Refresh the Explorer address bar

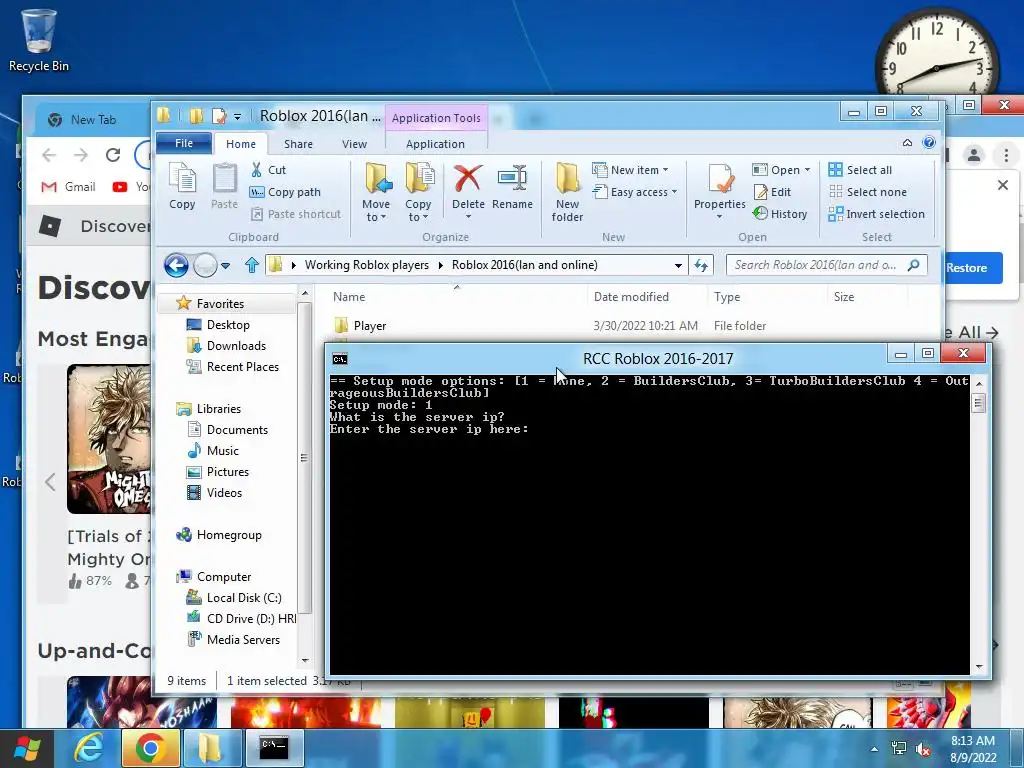click(701, 265)
